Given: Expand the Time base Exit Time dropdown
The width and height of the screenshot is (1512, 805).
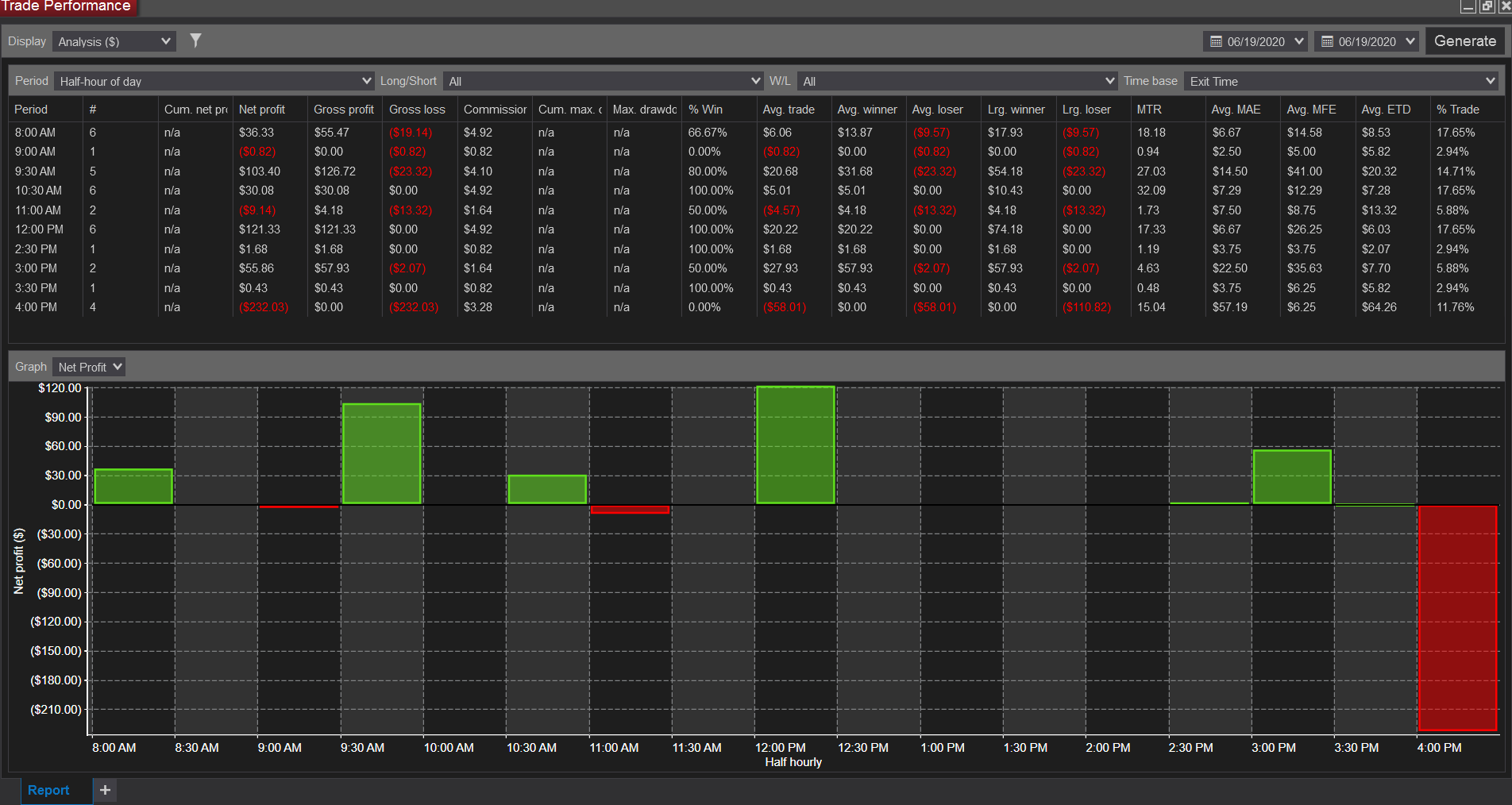Looking at the screenshot, I should click(1341, 81).
